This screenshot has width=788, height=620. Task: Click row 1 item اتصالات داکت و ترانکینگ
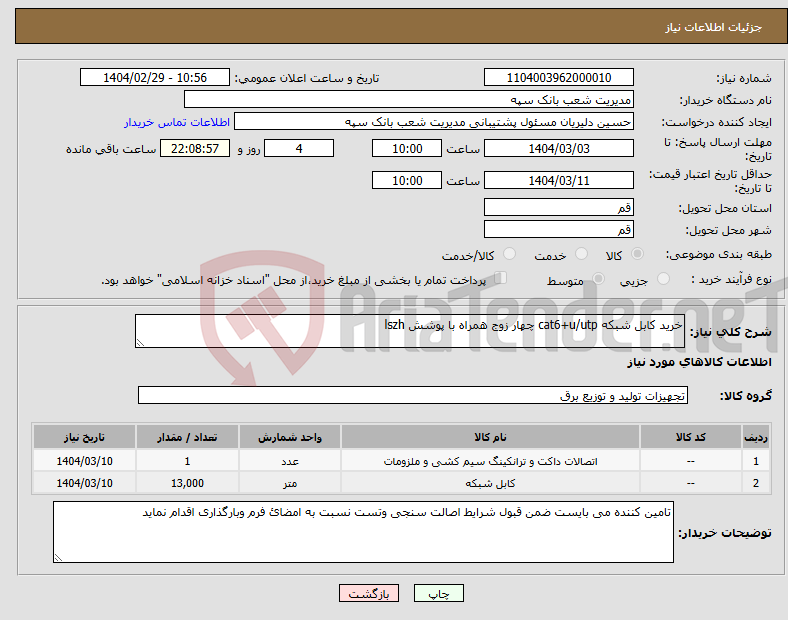coord(490,461)
